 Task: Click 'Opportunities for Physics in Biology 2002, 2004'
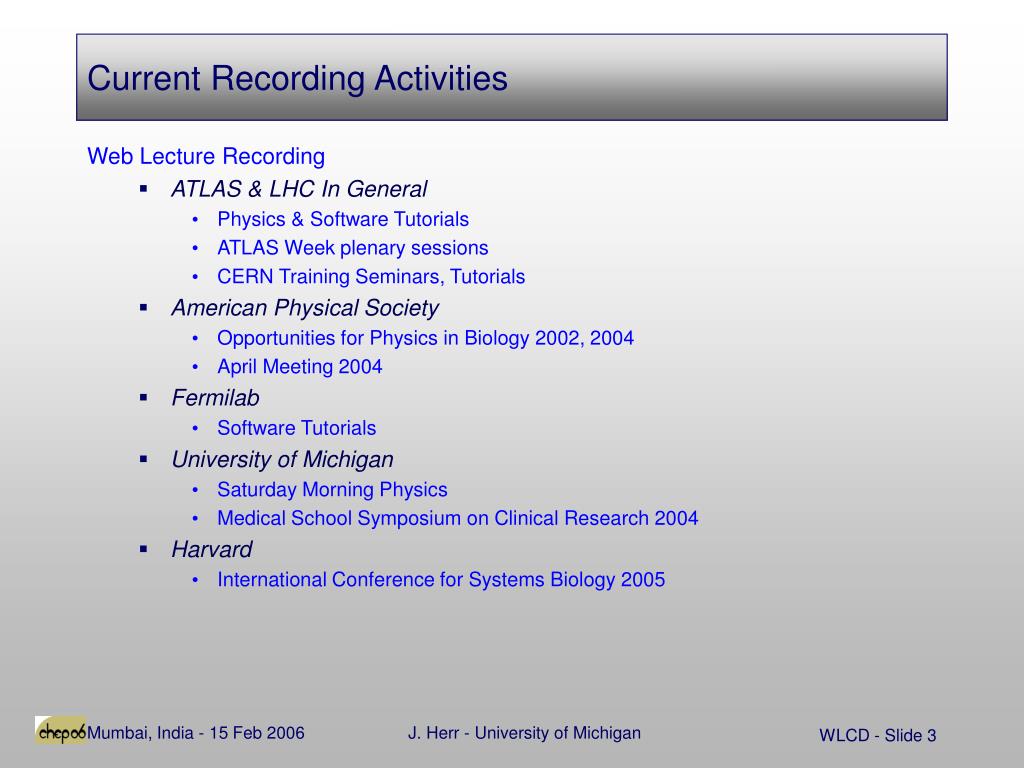pos(425,338)
